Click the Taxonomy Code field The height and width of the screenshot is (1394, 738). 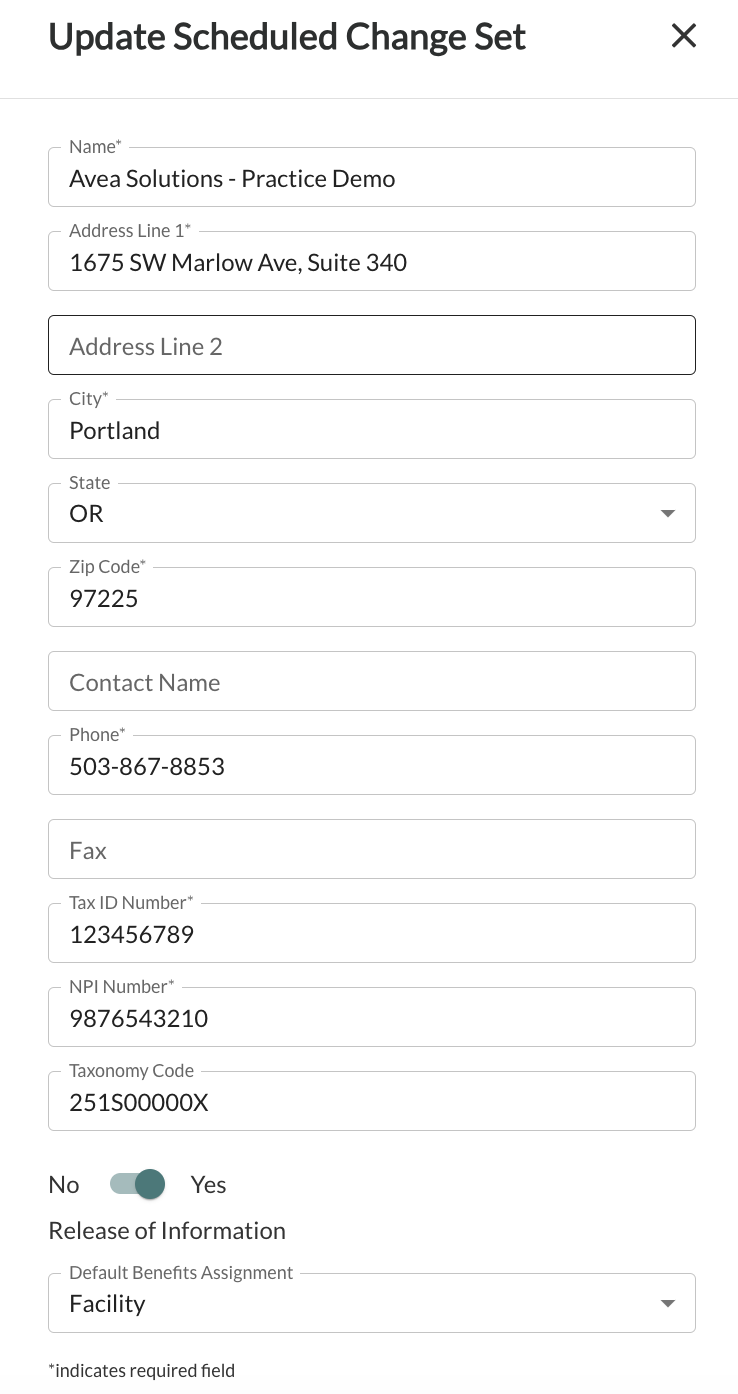click(x=372, y=1102)
